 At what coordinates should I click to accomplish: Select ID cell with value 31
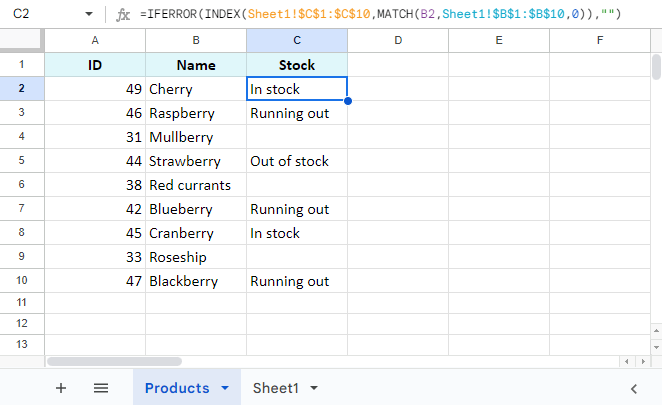[95, 137]
